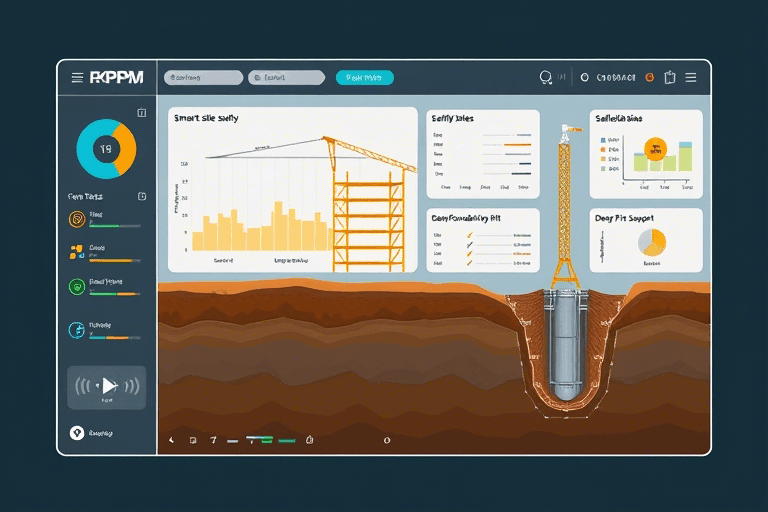Click the orange notification icon in header
Viewport: 768px width, 512px height.
(x=649, y=77)
